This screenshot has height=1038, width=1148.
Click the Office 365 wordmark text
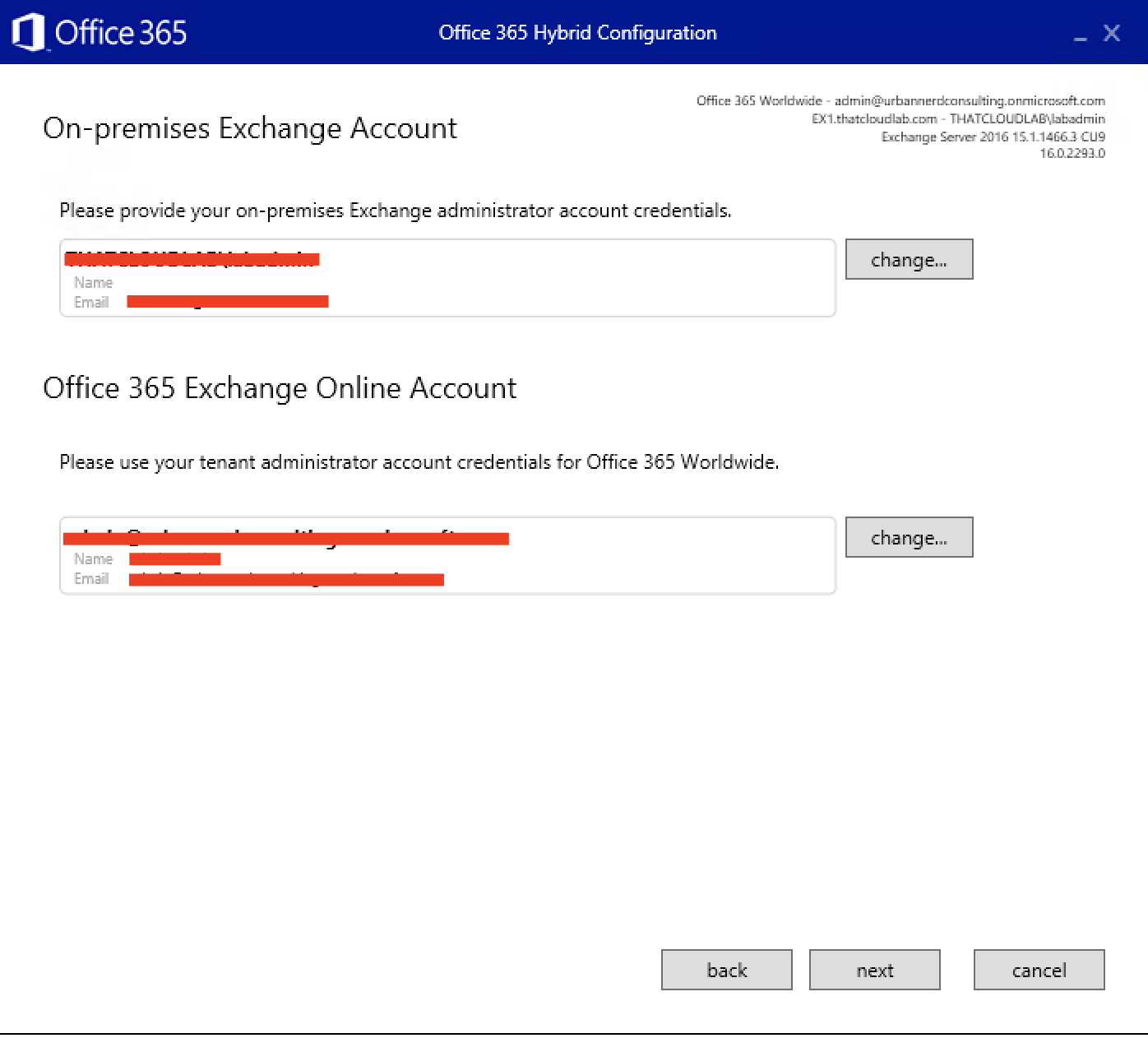point(121,33)
